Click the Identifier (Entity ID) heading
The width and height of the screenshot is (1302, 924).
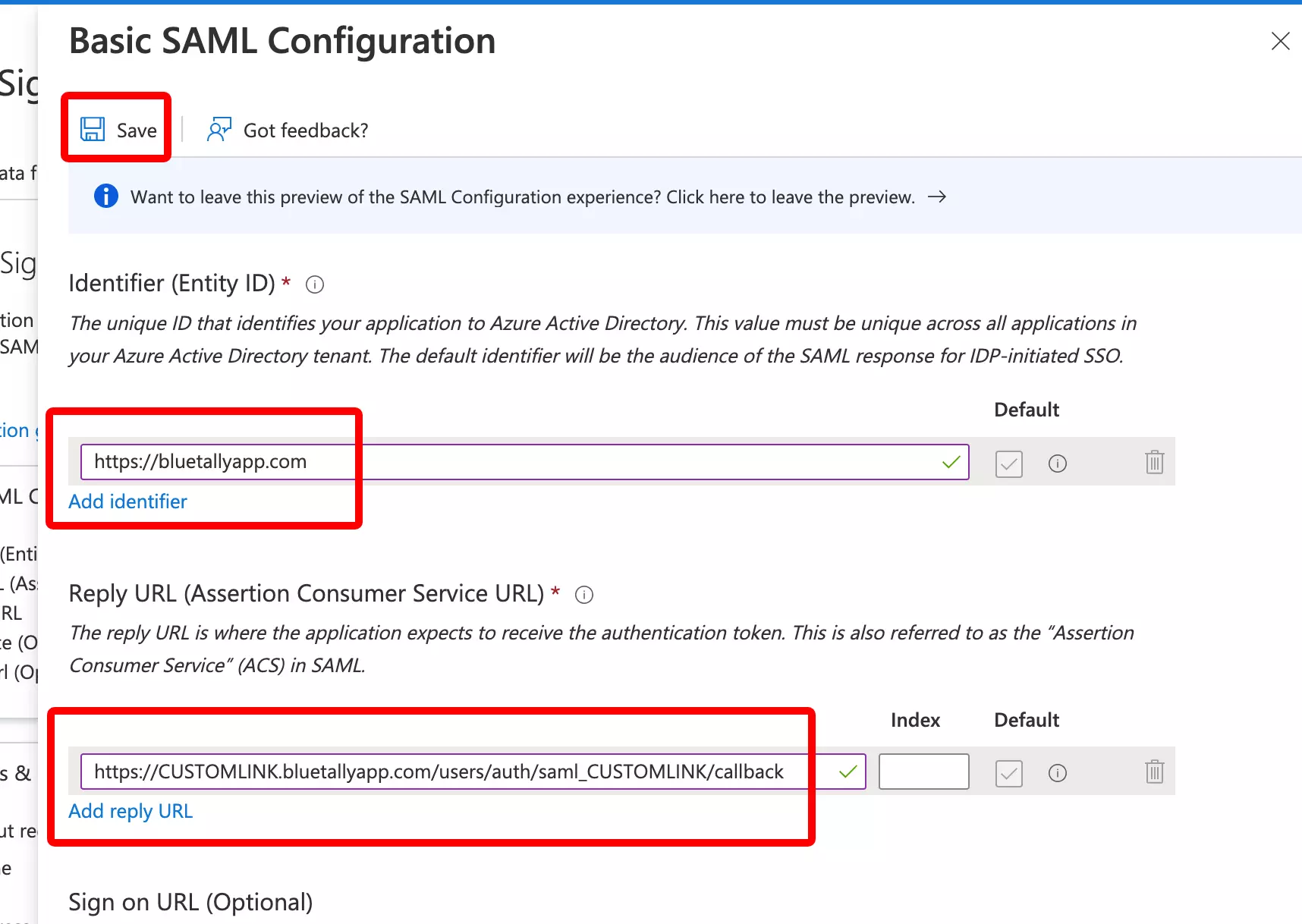point(172,283)
